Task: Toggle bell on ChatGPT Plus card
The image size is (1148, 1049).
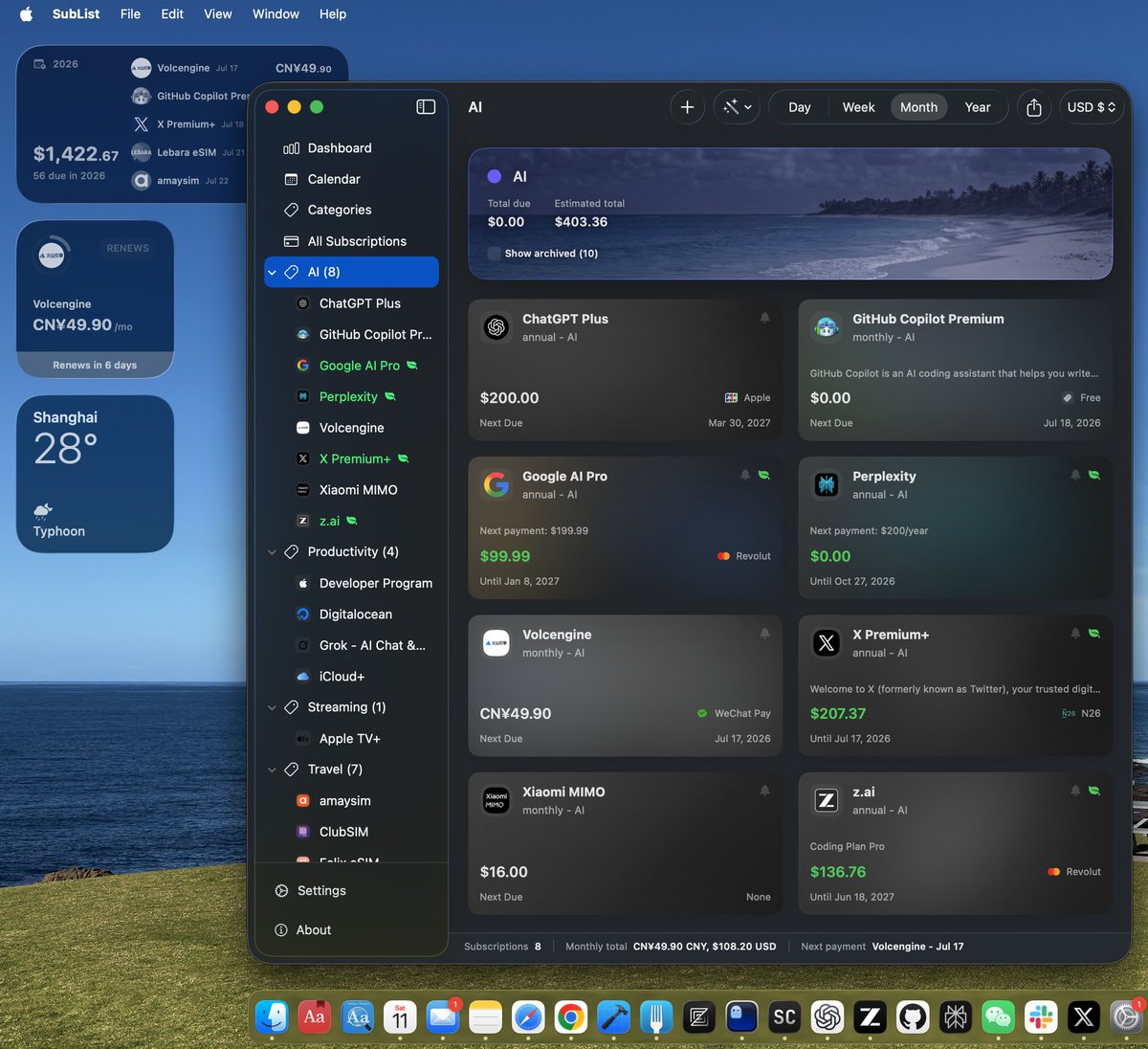Action: [764, 318]
